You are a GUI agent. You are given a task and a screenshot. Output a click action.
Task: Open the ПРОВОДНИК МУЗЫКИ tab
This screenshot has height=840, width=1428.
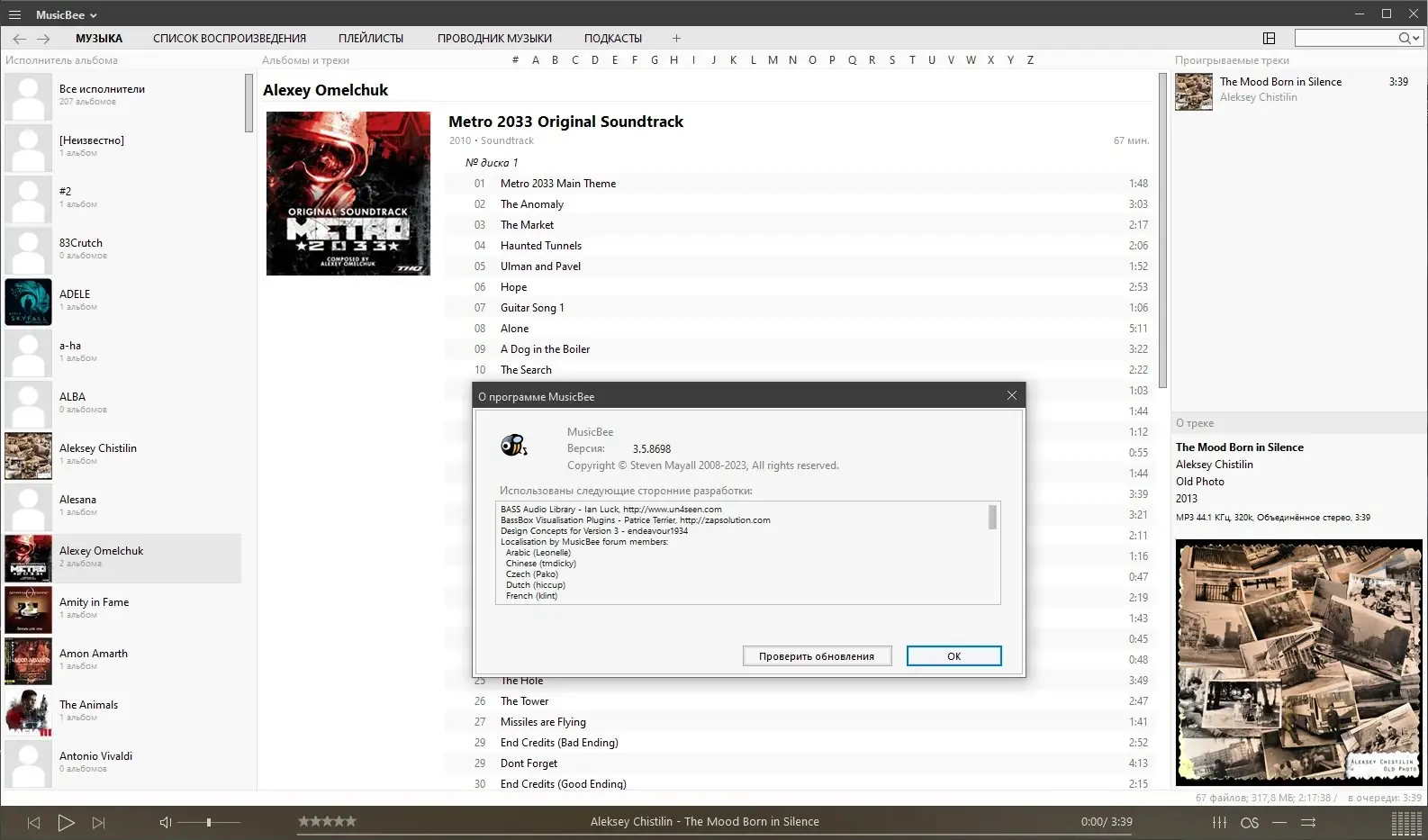pos(494,39)
